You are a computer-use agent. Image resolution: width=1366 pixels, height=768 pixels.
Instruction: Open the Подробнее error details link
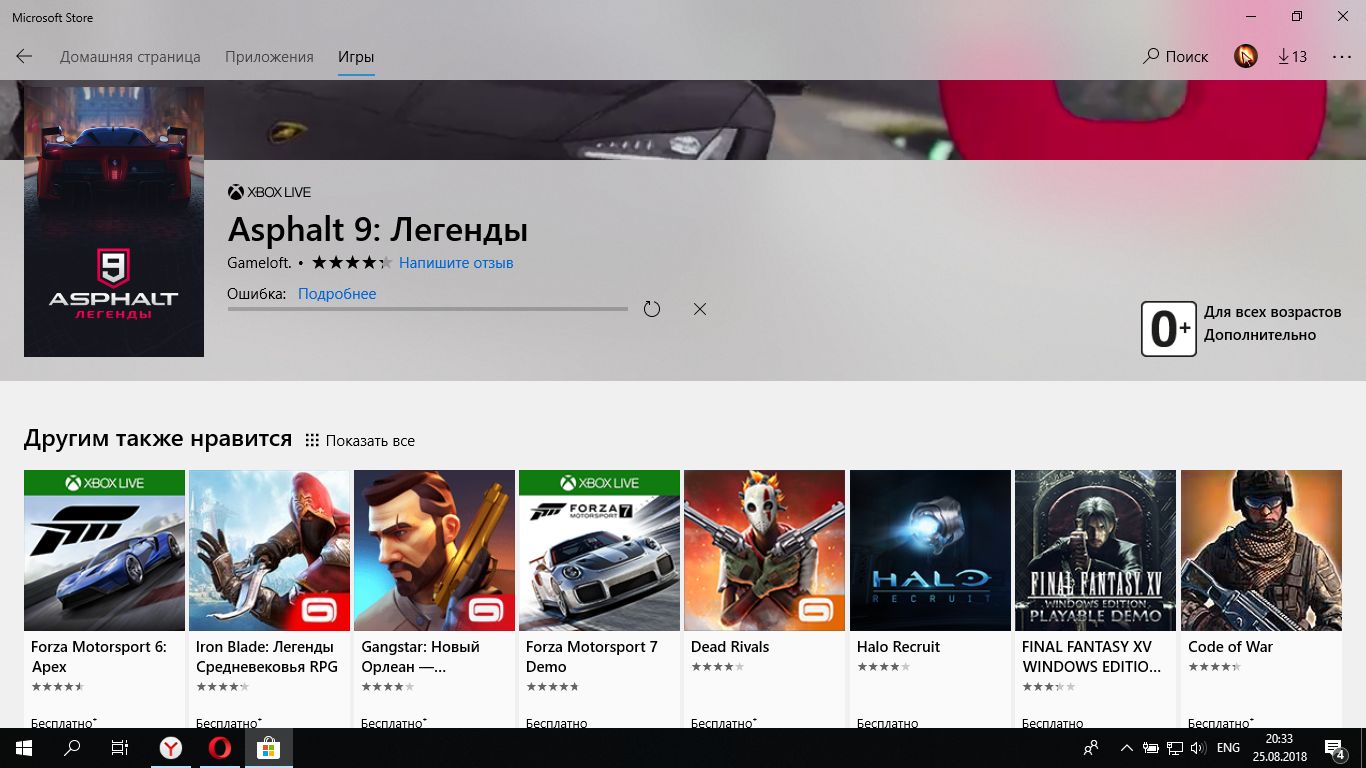point(337,294)
